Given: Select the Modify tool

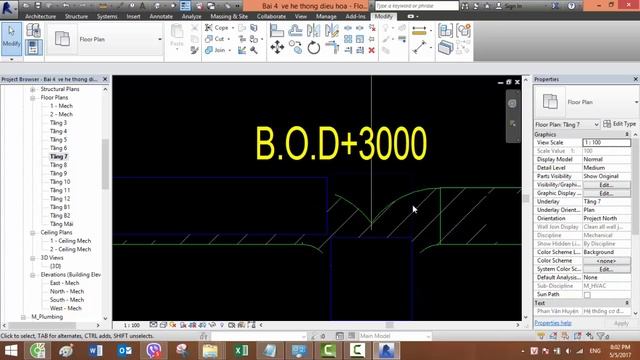Looking at the screenshot, I should (x=11, y=38).
